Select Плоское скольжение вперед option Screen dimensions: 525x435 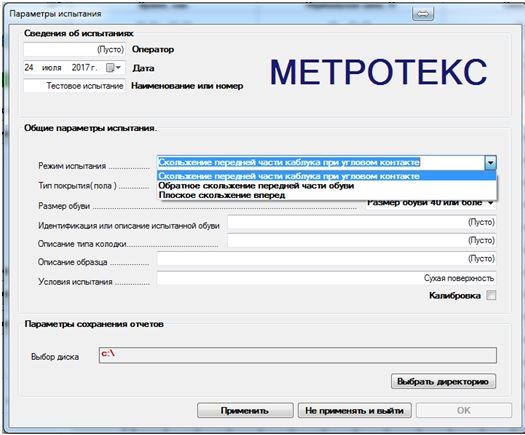pyautogui.click(x=326, y=195)
